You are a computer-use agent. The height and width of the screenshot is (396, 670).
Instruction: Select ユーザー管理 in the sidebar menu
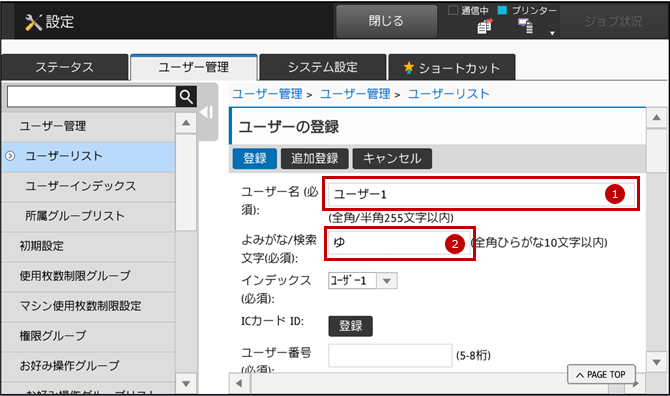tap(88, 126)
